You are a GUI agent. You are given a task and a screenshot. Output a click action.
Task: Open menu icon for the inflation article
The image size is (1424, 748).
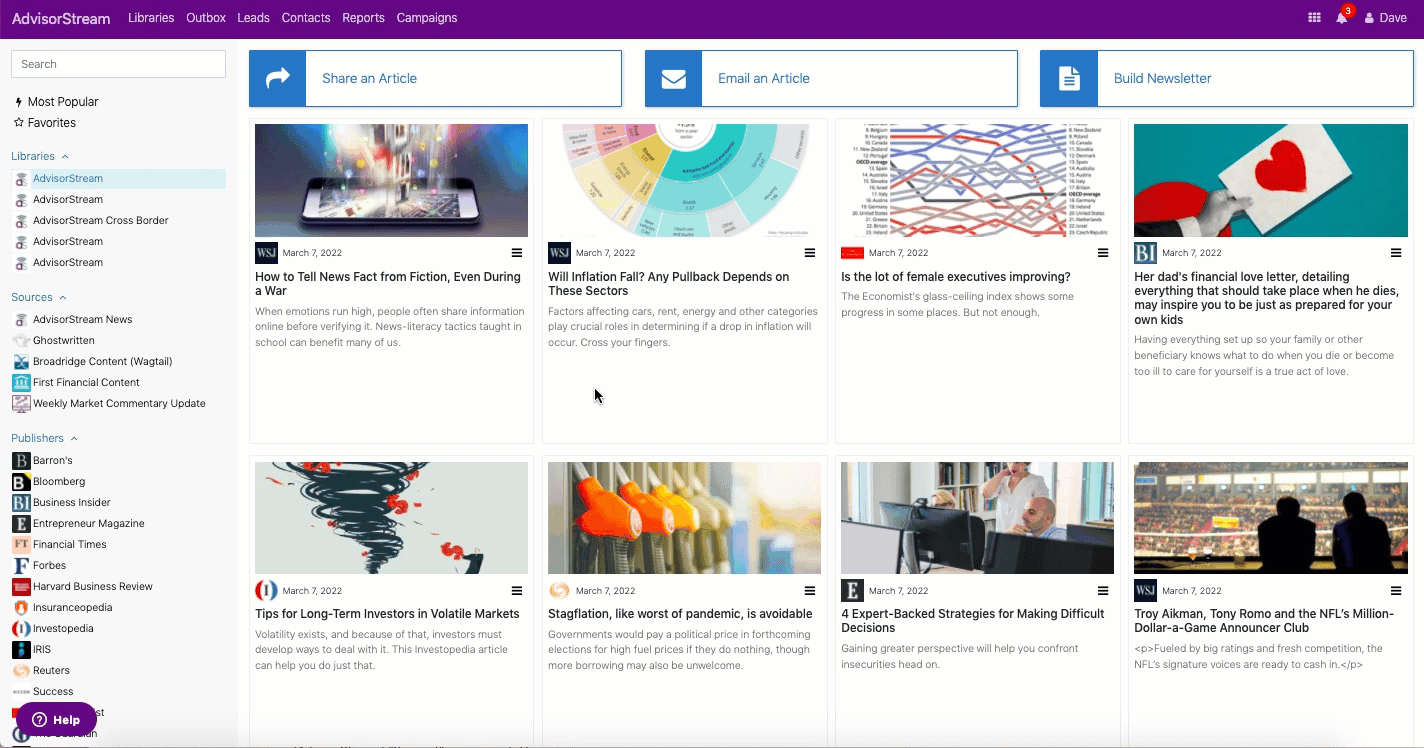(x=810, y=253)
